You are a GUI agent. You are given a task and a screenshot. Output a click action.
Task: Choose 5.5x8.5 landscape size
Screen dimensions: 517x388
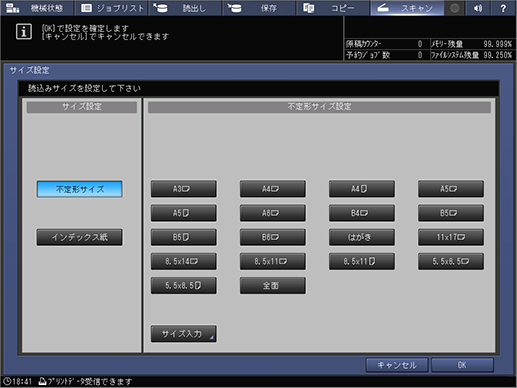coord(451,261)
